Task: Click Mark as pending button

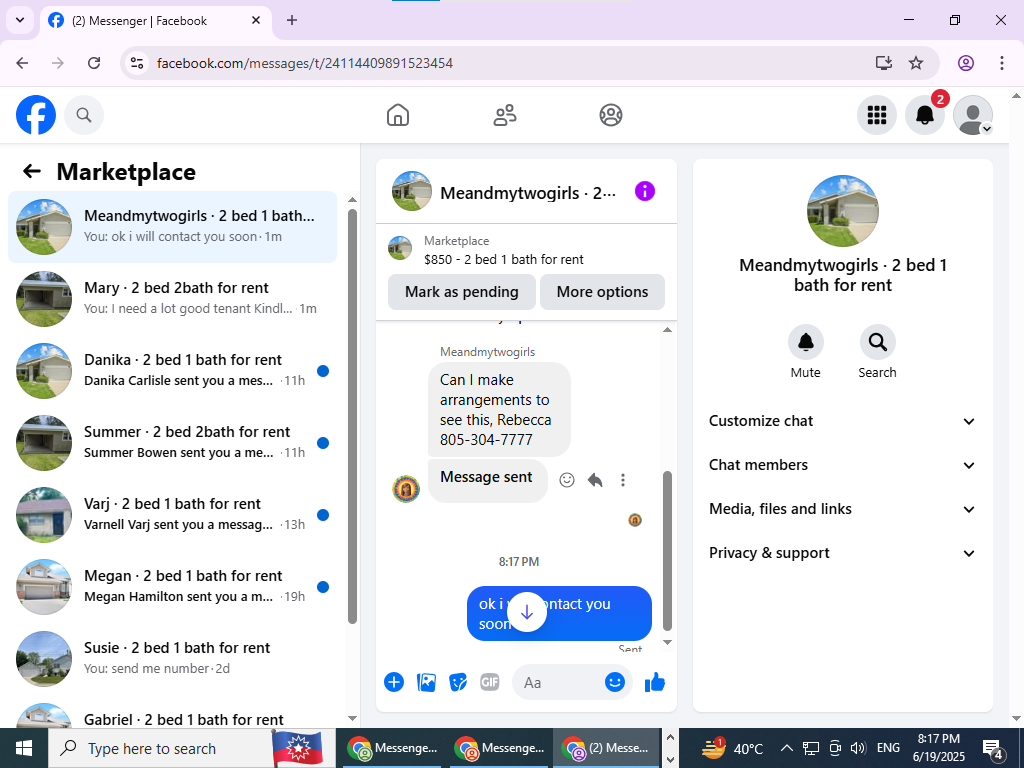Action: click(x=462, y=292)
